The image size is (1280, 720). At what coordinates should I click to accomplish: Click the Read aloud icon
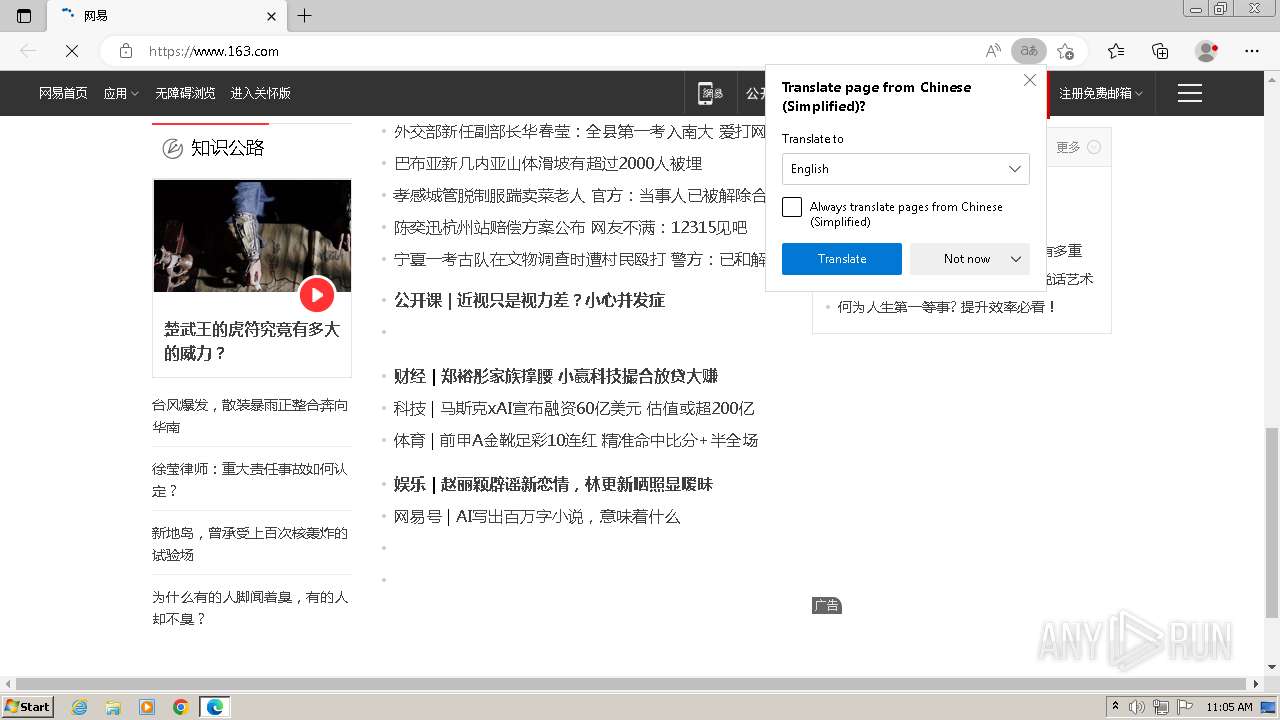[x=993, y=51]
